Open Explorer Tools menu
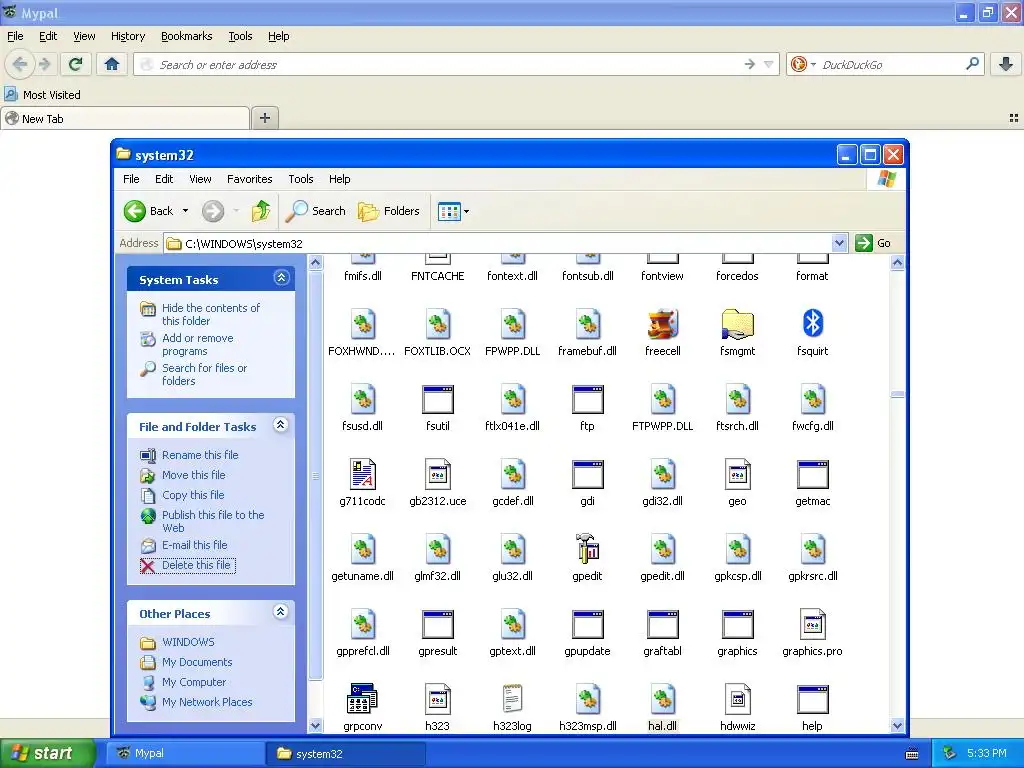The height and width of the screenshot is (768, 1024). [x=300, y=179]
